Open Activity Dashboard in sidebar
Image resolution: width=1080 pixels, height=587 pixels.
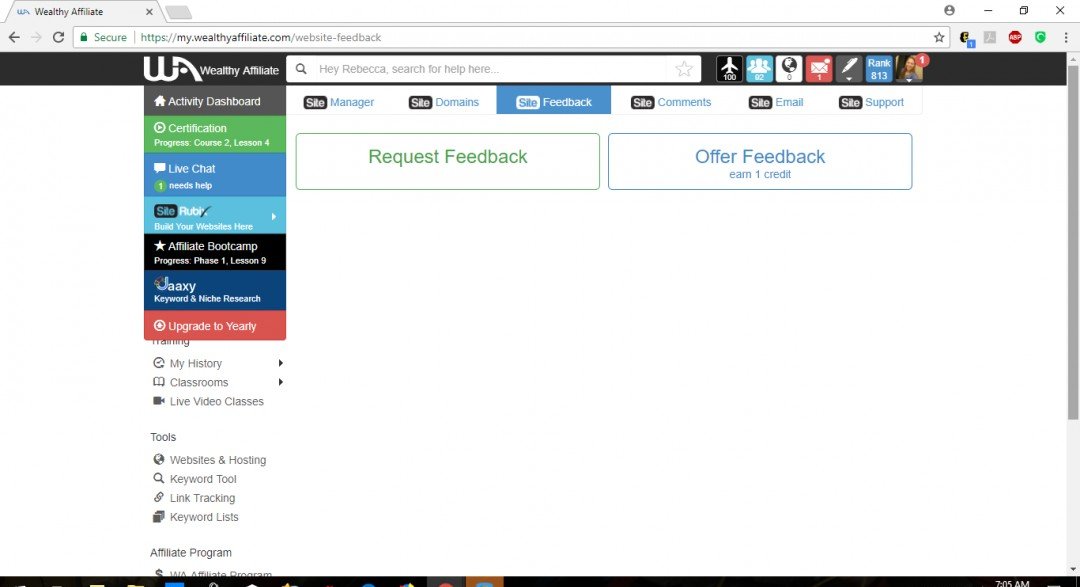(215, 101)
